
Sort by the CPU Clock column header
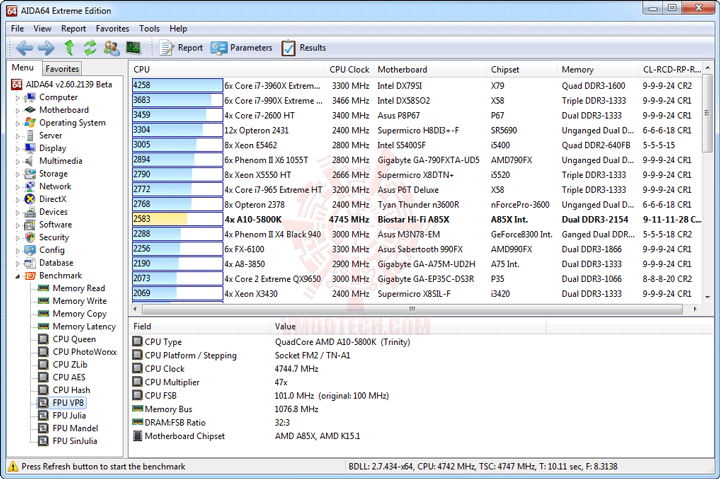click(x=349, y=70)
